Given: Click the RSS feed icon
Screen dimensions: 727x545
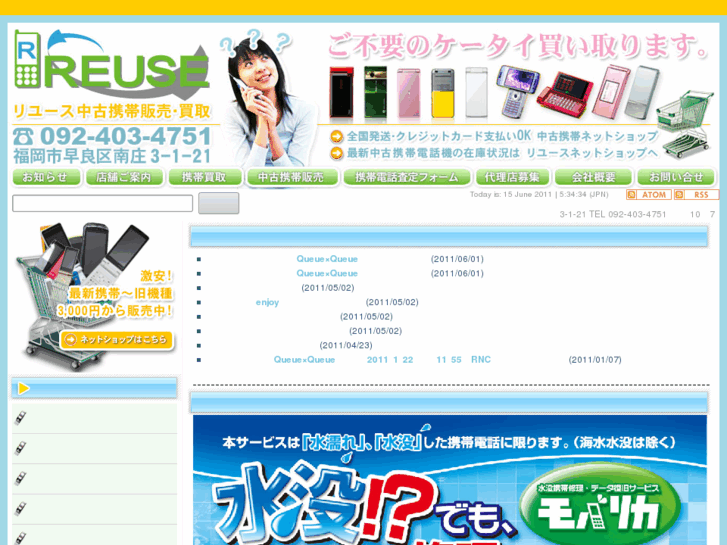Looking at the screenshot, I should [x=696, y=195].
